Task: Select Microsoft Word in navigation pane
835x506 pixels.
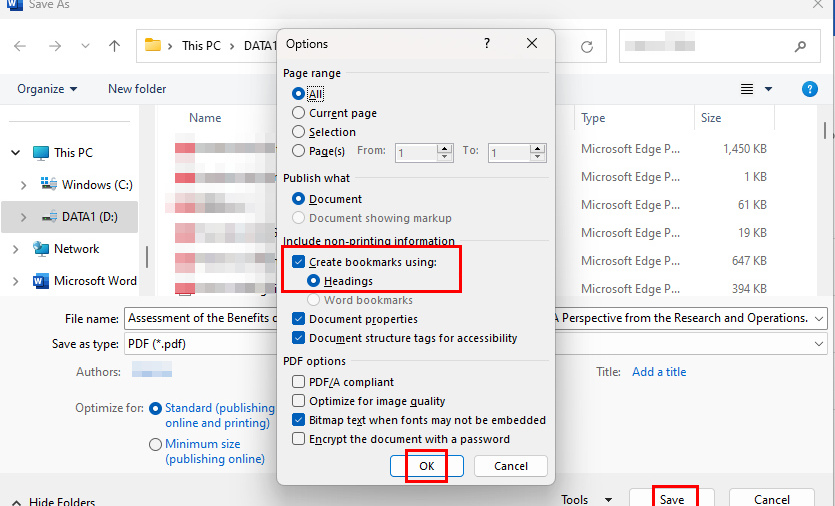Action: point(95,281)
